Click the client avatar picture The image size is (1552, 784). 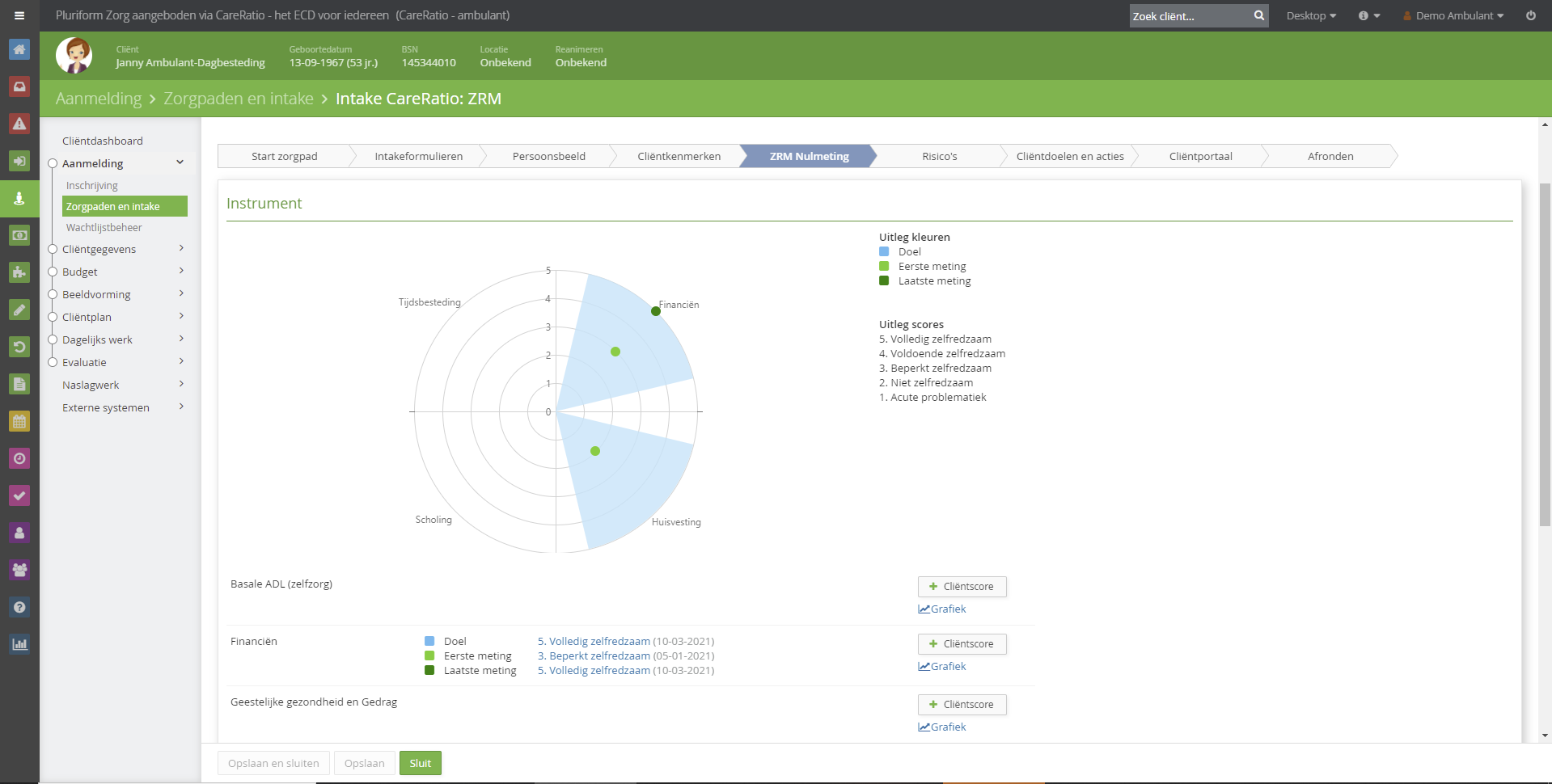(x=74, y=56)
